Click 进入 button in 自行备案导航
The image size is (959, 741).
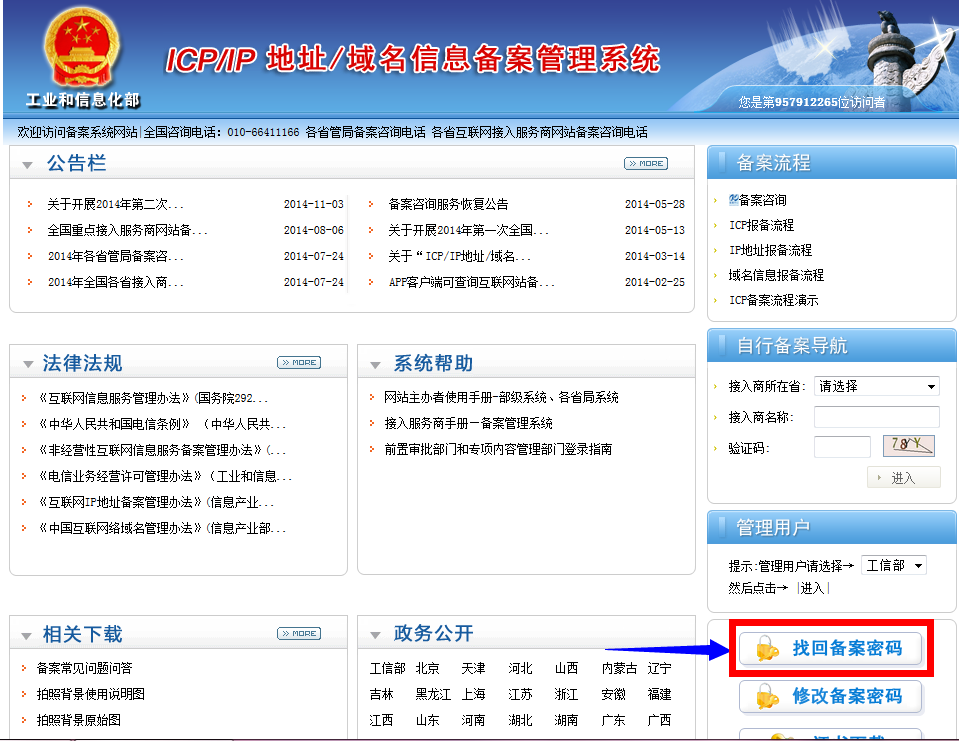pyautogui.click(x=903, y=478)
